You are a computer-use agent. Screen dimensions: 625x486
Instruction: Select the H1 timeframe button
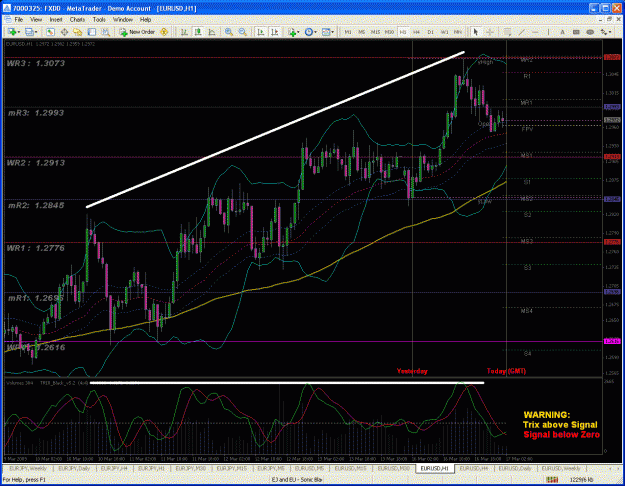403,32
